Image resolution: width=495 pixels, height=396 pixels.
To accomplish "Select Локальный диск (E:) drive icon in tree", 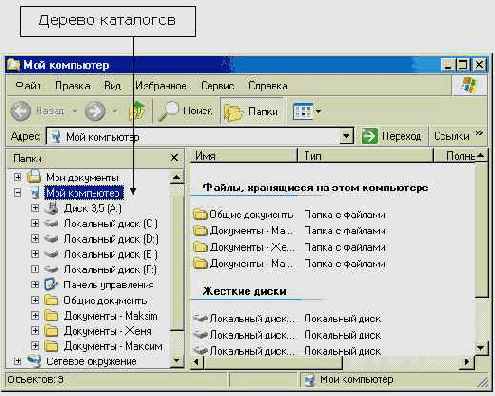I will pyautogui.click(x=51, y=254).
